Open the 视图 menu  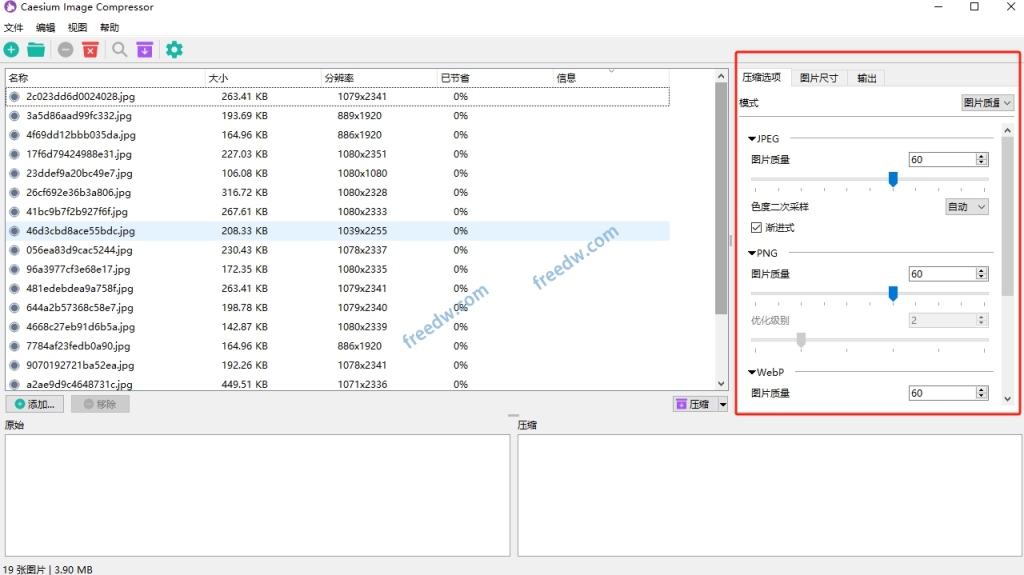pos(78,27)
